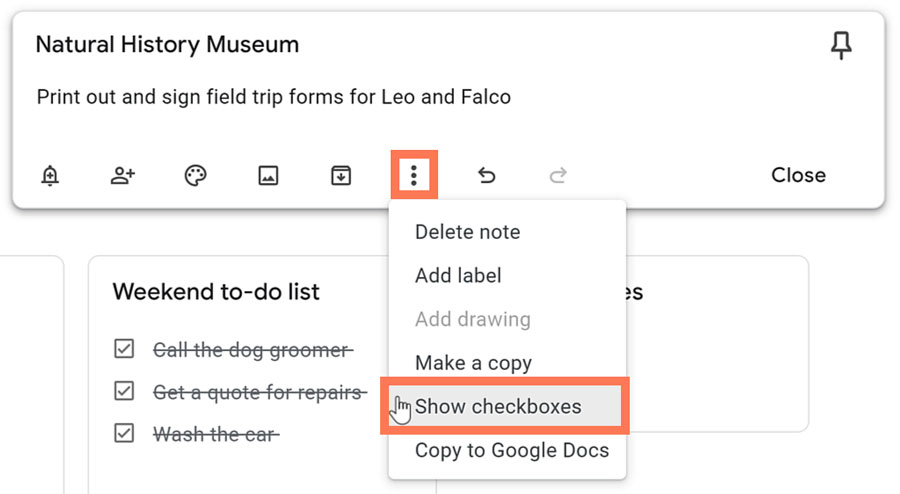Toggle the three-dot More menu
The image size is (900, 494).
point(413,176)
